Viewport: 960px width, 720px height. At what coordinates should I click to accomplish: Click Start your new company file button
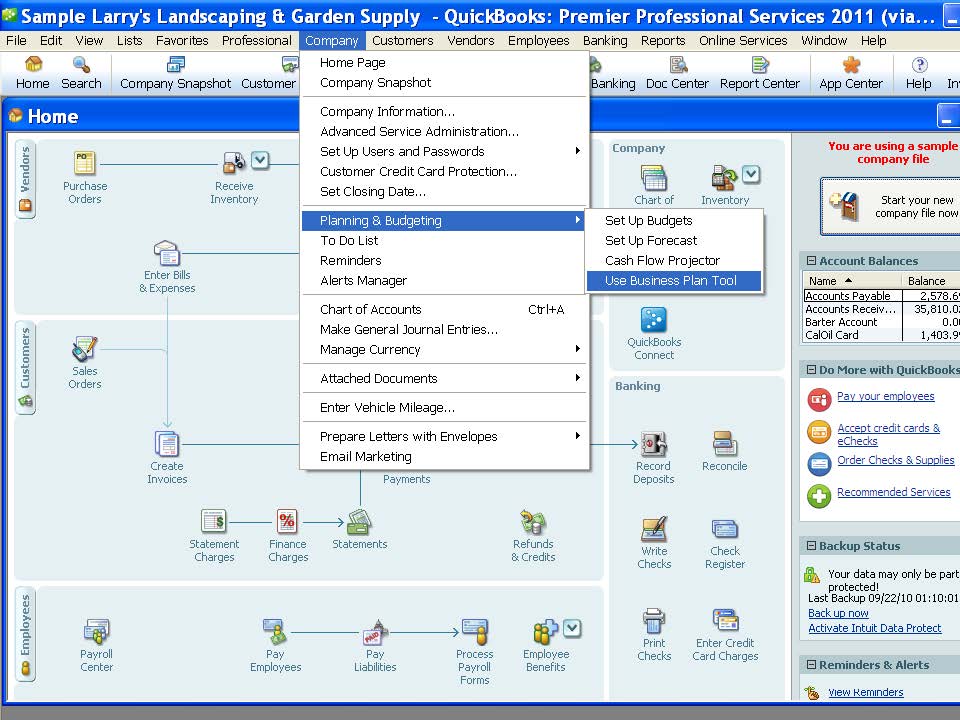891,207
